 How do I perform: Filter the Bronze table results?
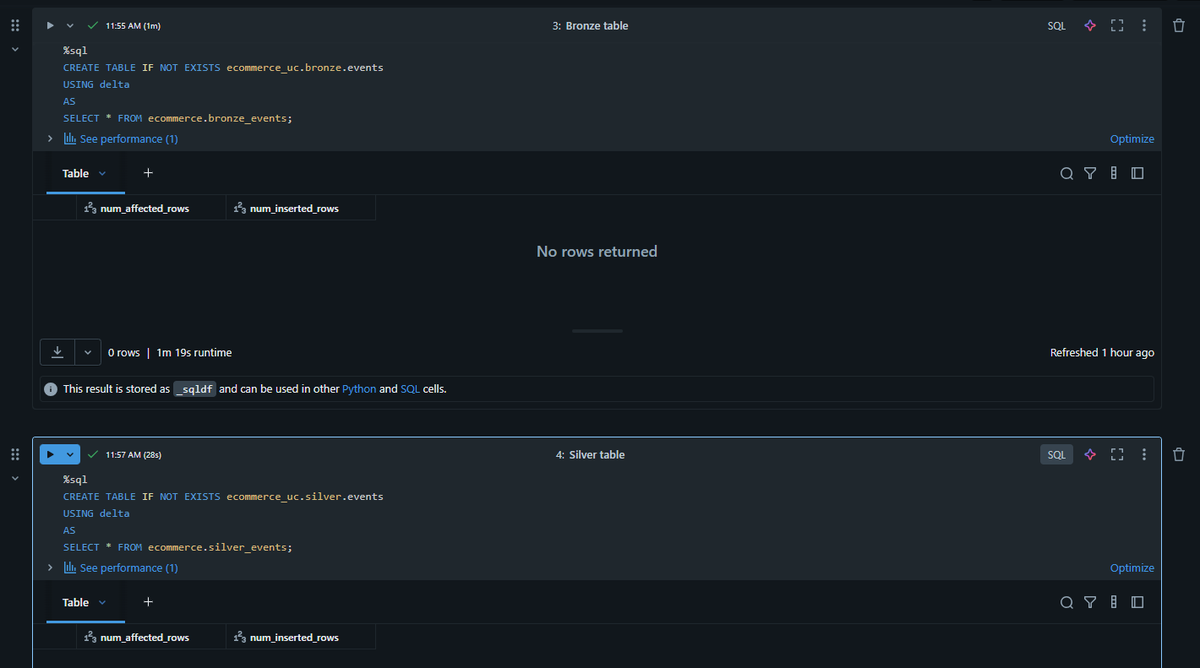1090,174
